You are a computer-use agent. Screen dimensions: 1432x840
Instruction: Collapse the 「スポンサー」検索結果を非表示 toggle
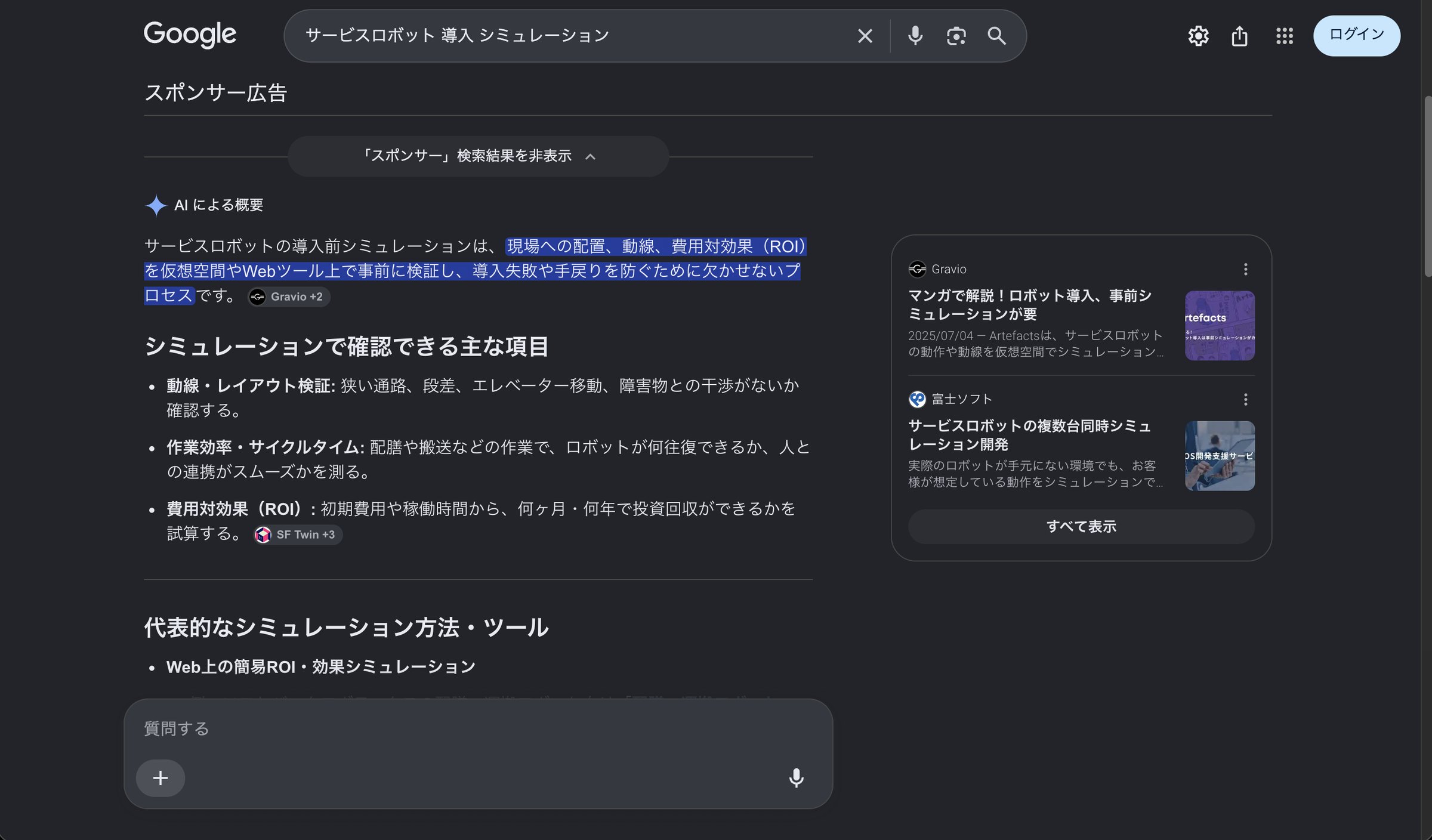[x=478, y=156]
